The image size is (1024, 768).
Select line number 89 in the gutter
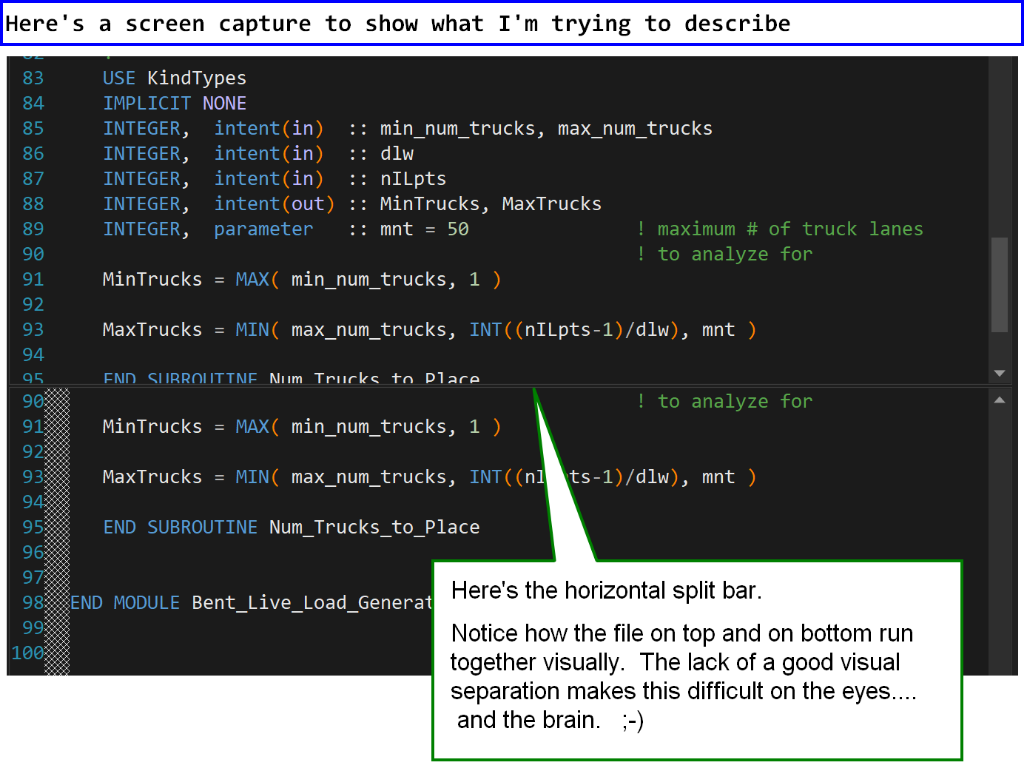(x=33, y=229)
